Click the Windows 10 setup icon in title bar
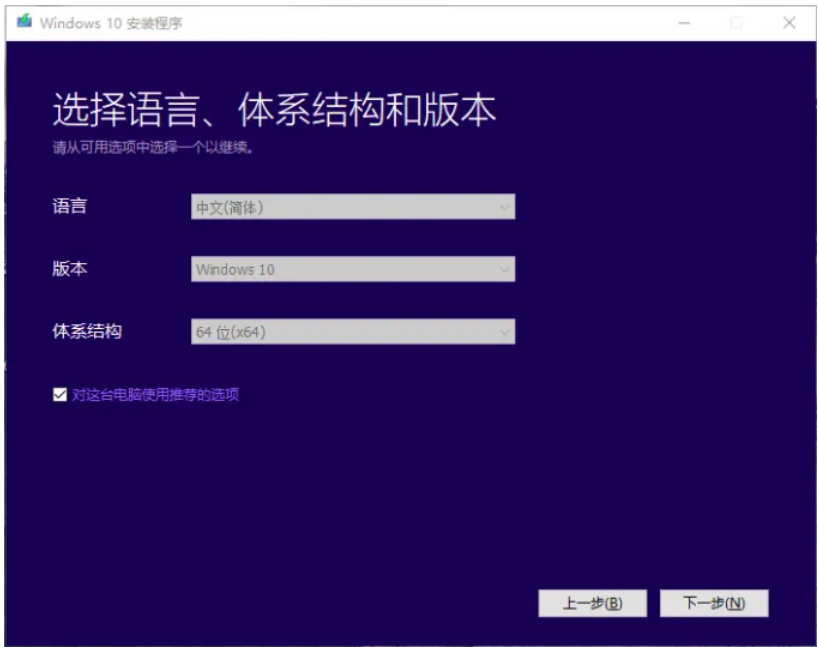 (25, 22)
